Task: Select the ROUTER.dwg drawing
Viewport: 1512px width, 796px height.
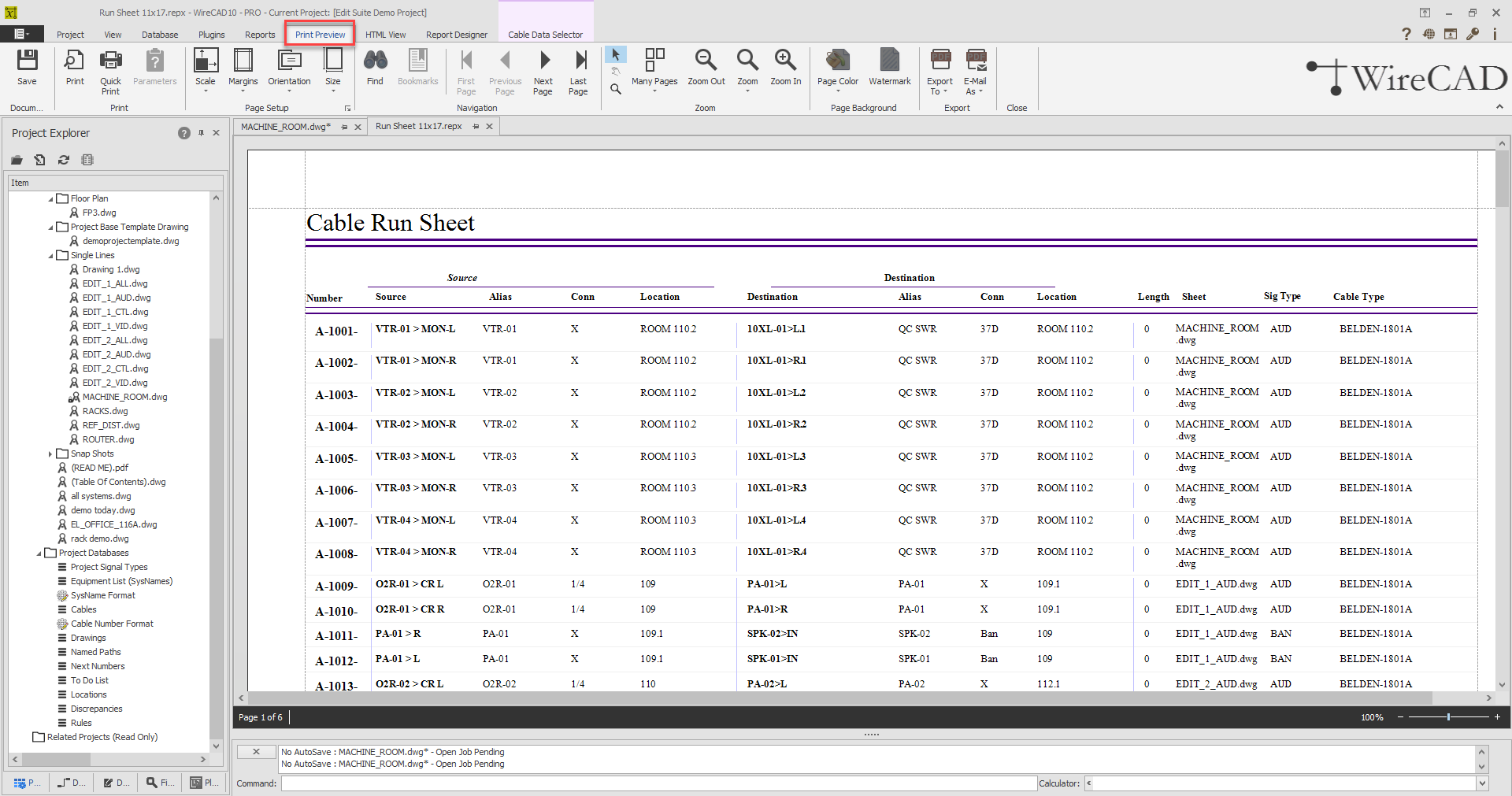Action: 108,440
